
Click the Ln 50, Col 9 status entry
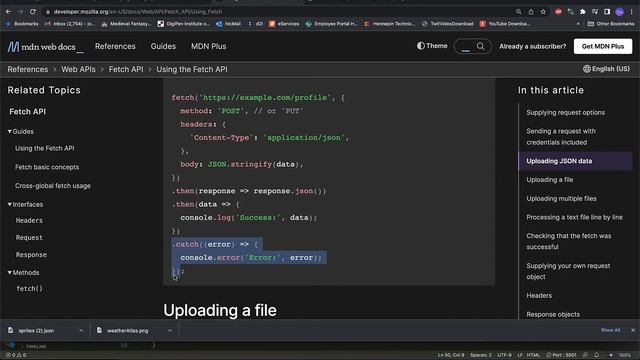click(x=451, y=355)
